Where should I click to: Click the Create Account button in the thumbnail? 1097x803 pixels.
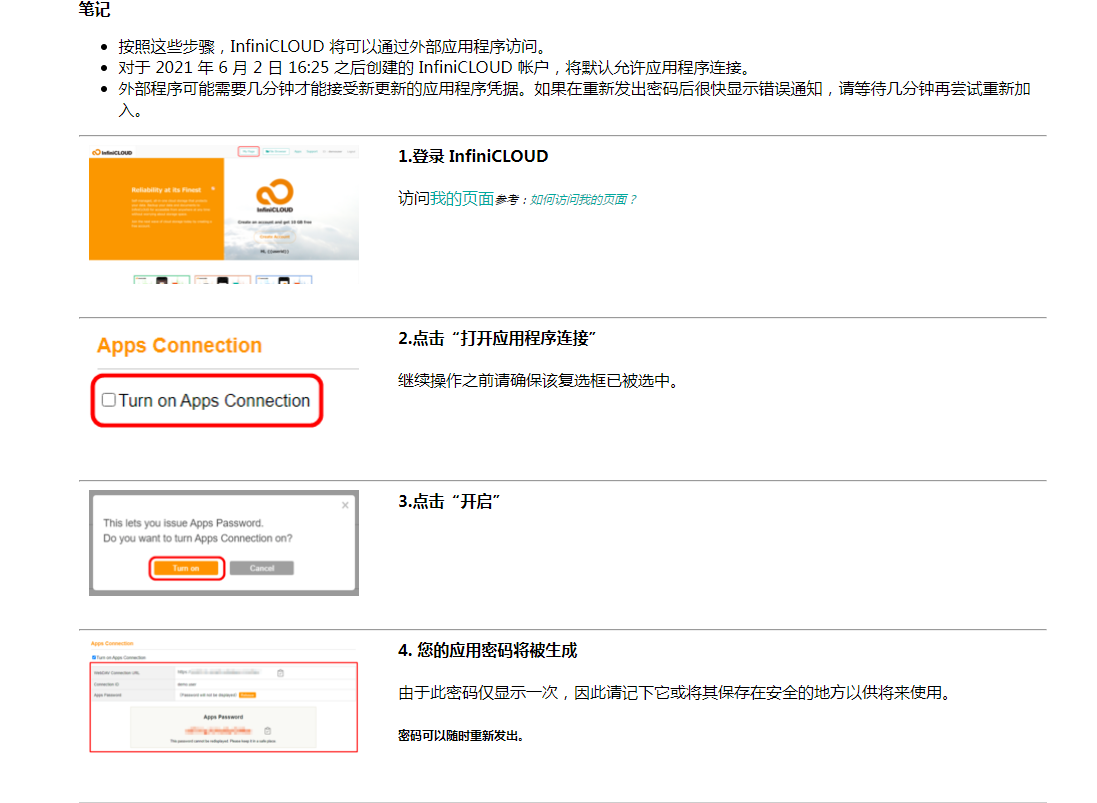pos(273,235)
